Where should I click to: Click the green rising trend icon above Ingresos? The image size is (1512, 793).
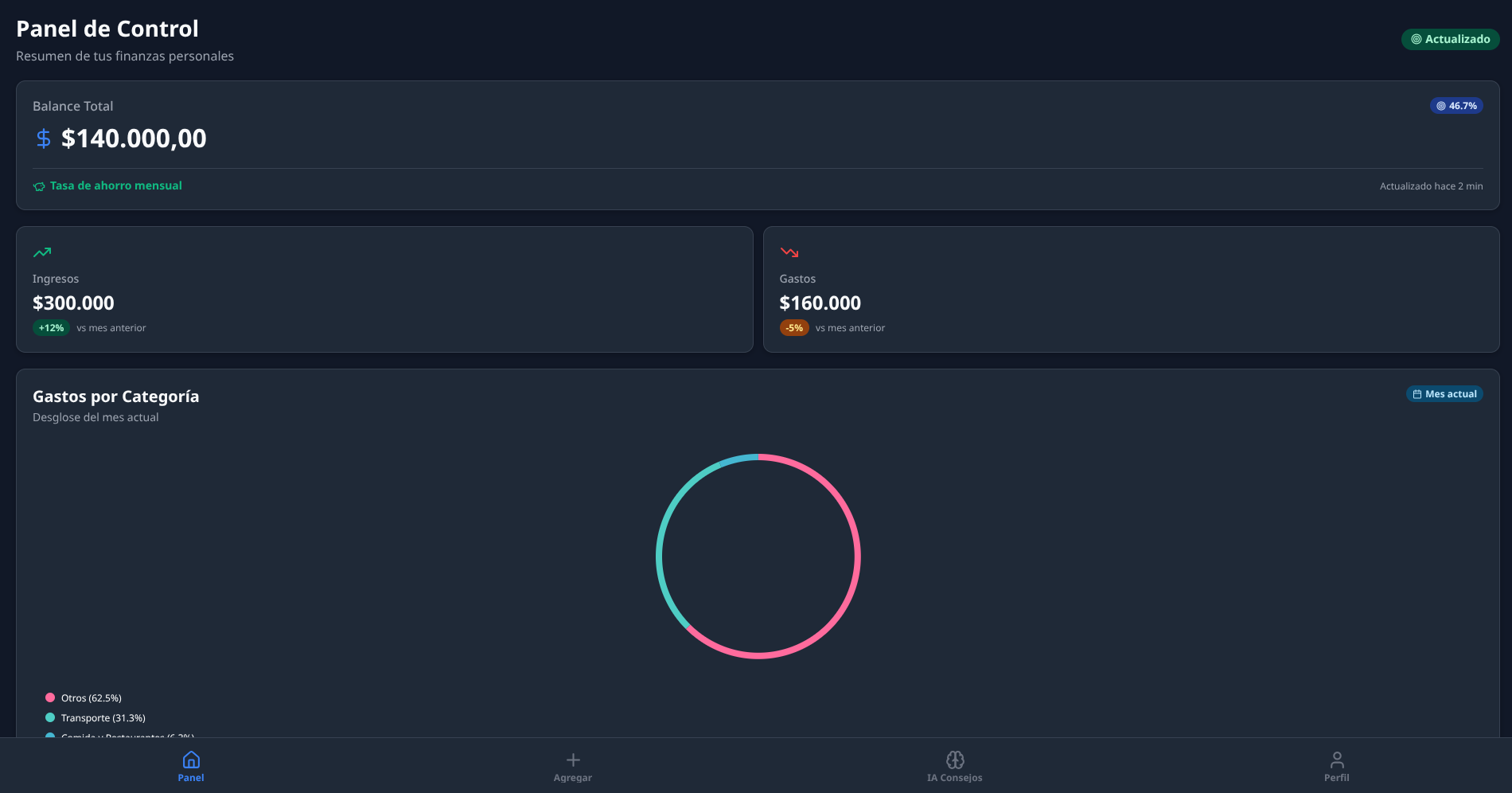click(42, 252)
